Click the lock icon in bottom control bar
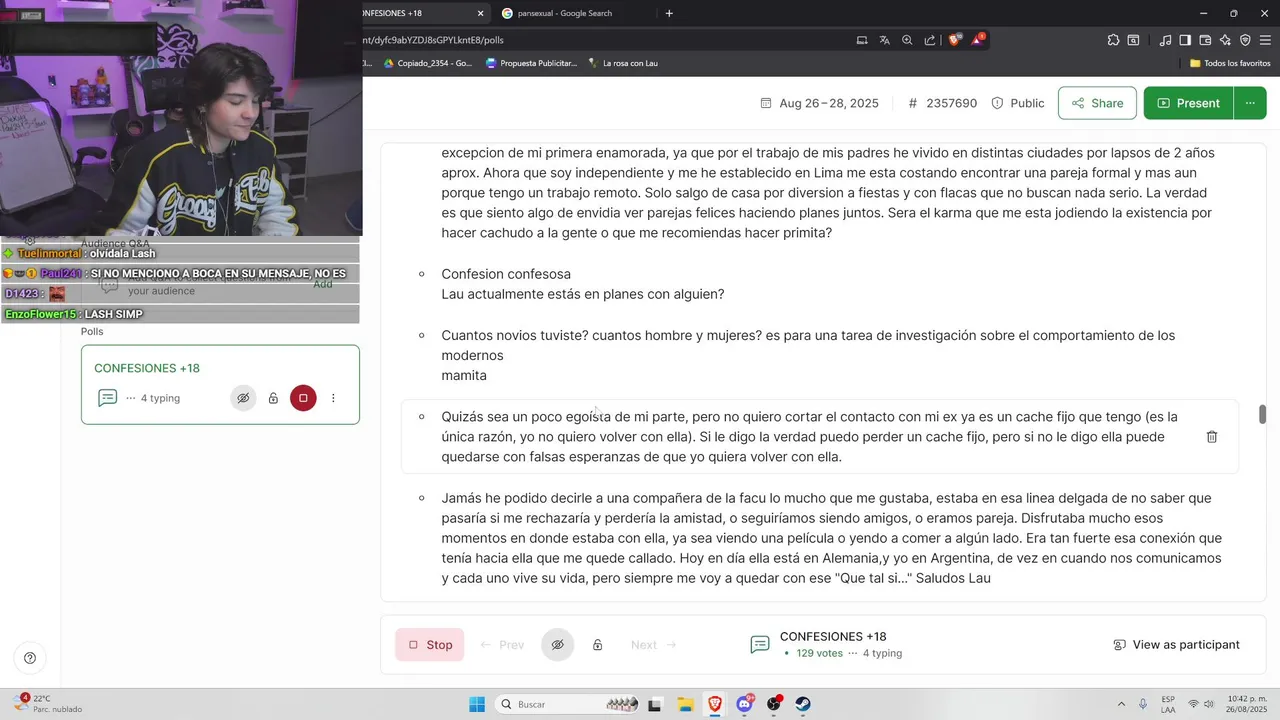The image size is (1280, 720). pos(597,645)
